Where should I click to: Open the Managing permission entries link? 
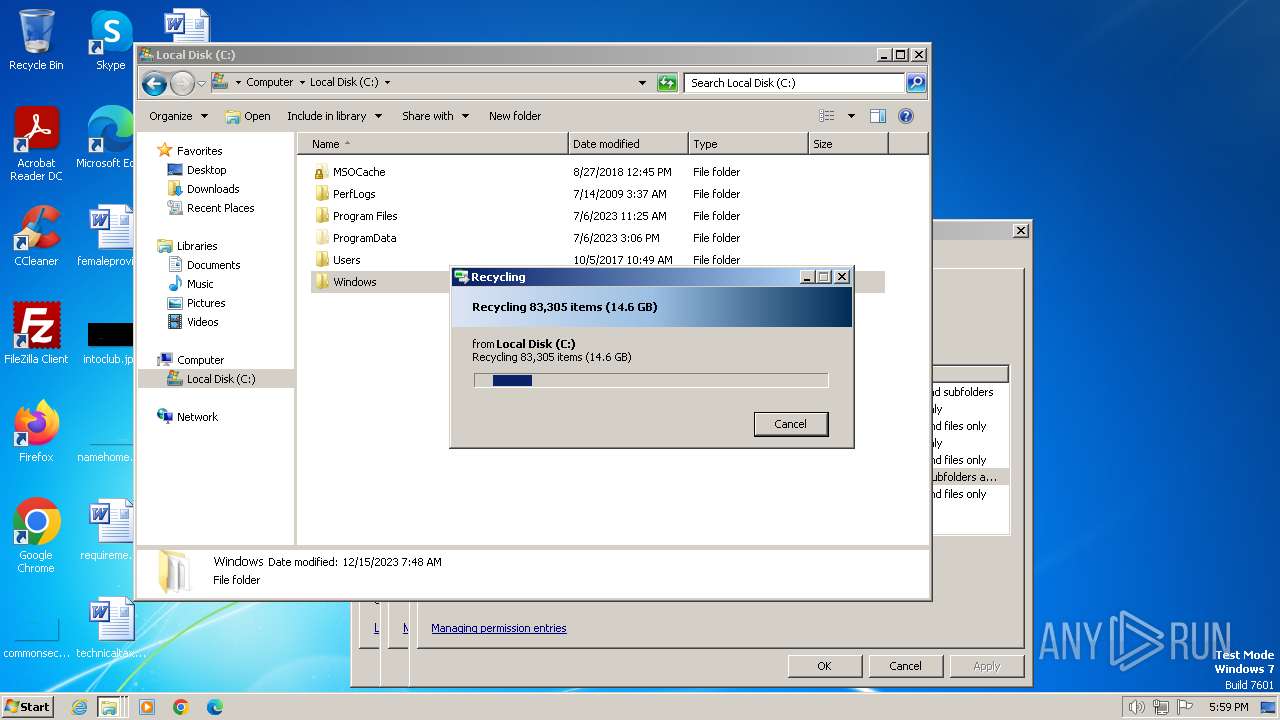coord(498,629)
